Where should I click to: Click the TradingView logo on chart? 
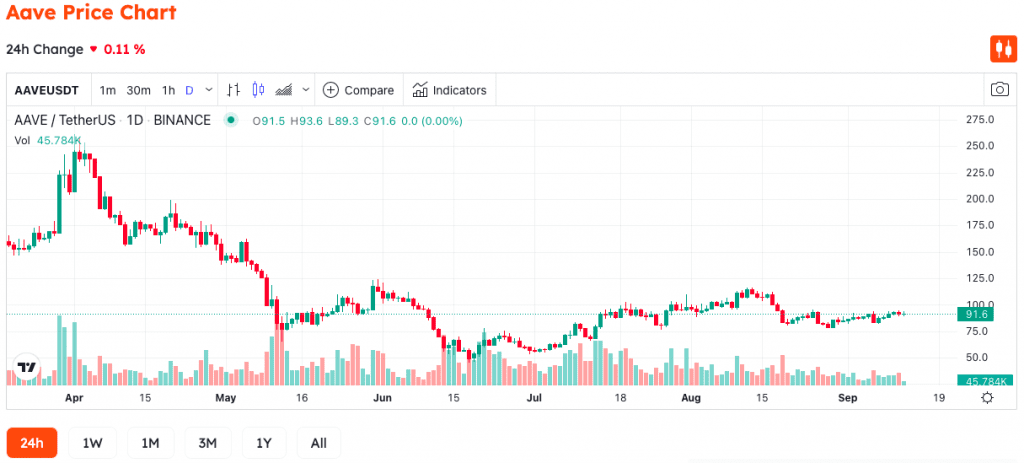27,367
